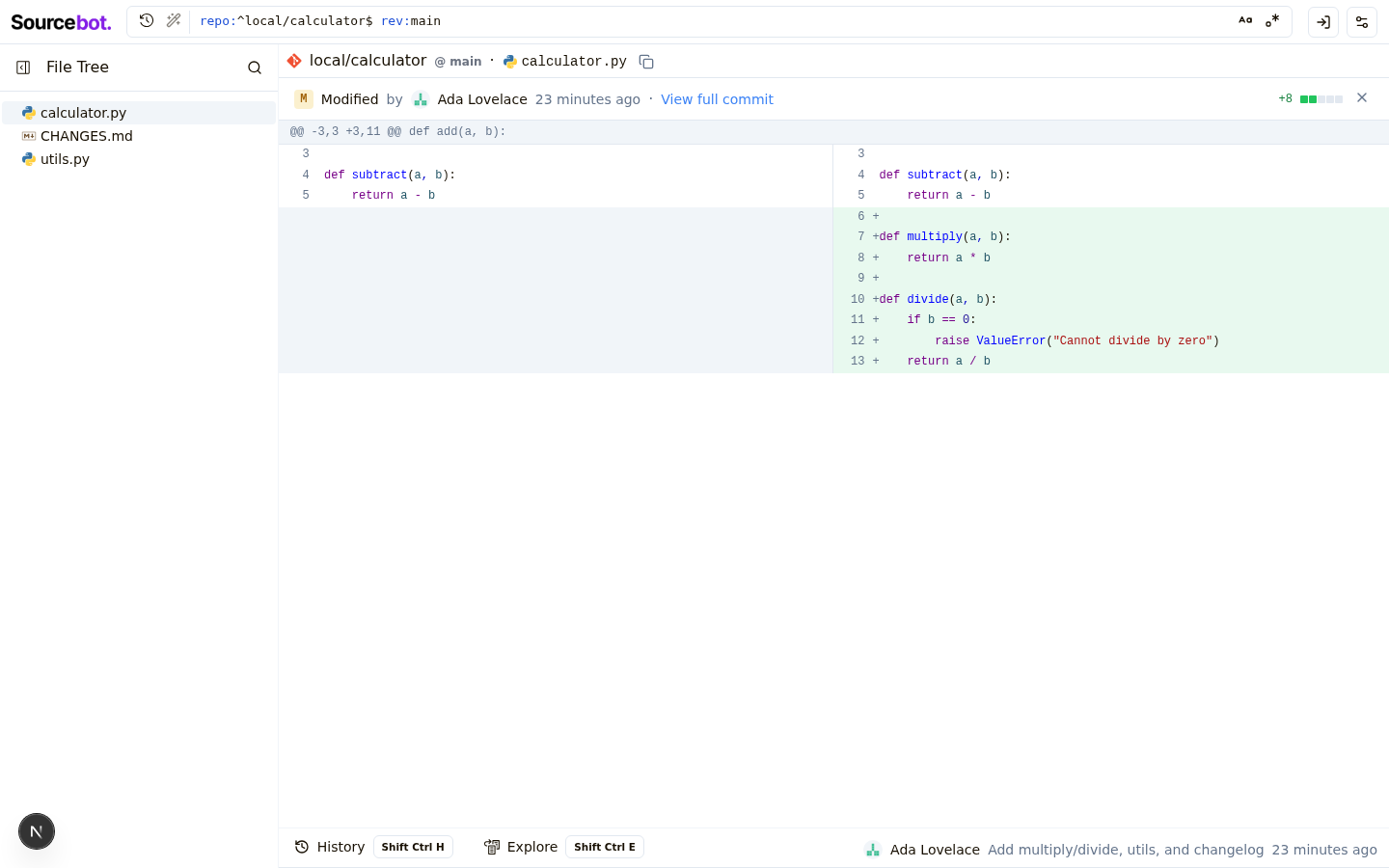
Task: Click the History clock icon at bottom
Action: [302, 847]
